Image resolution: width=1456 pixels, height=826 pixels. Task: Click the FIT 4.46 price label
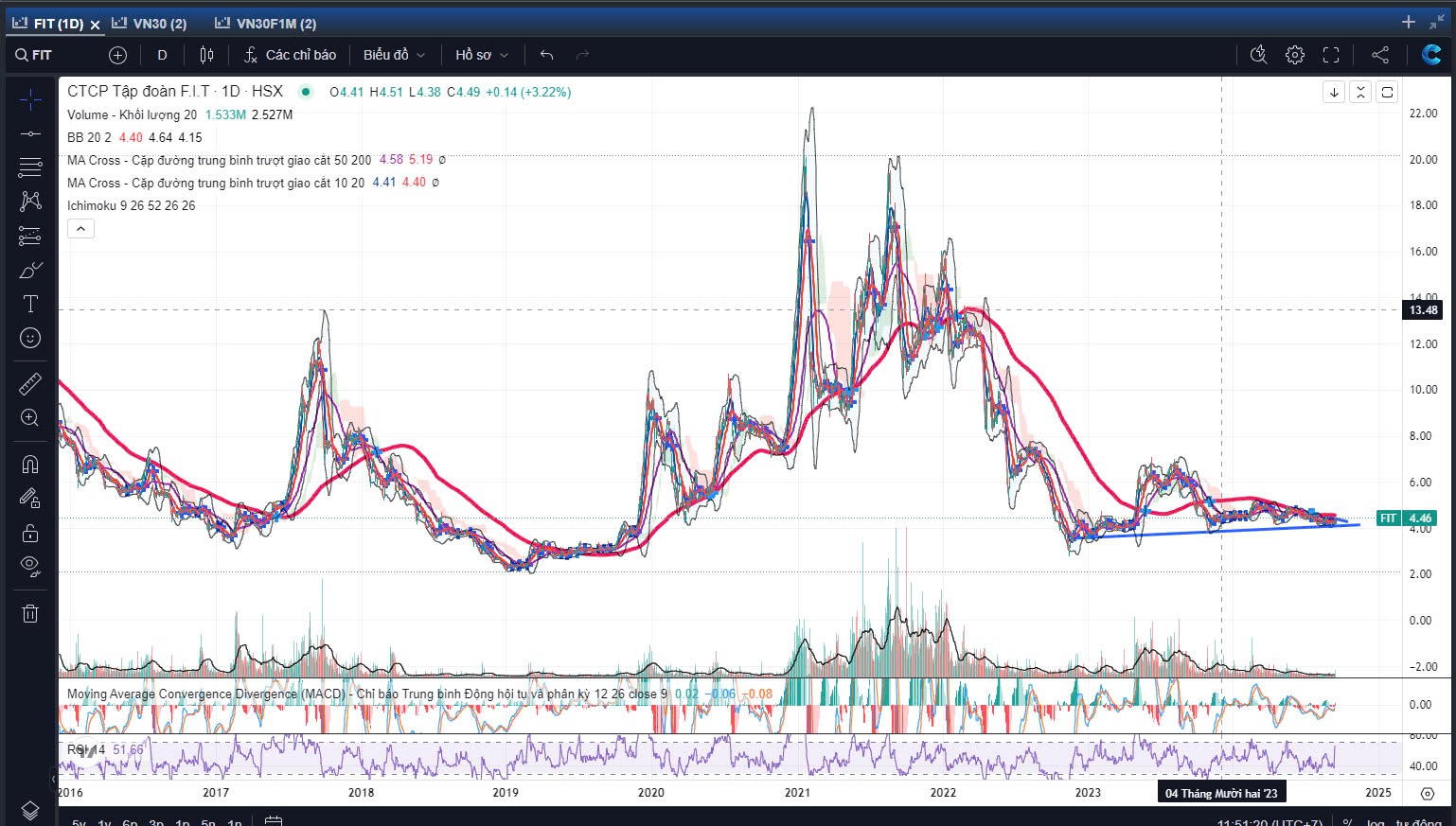[x=1407, y=518]
